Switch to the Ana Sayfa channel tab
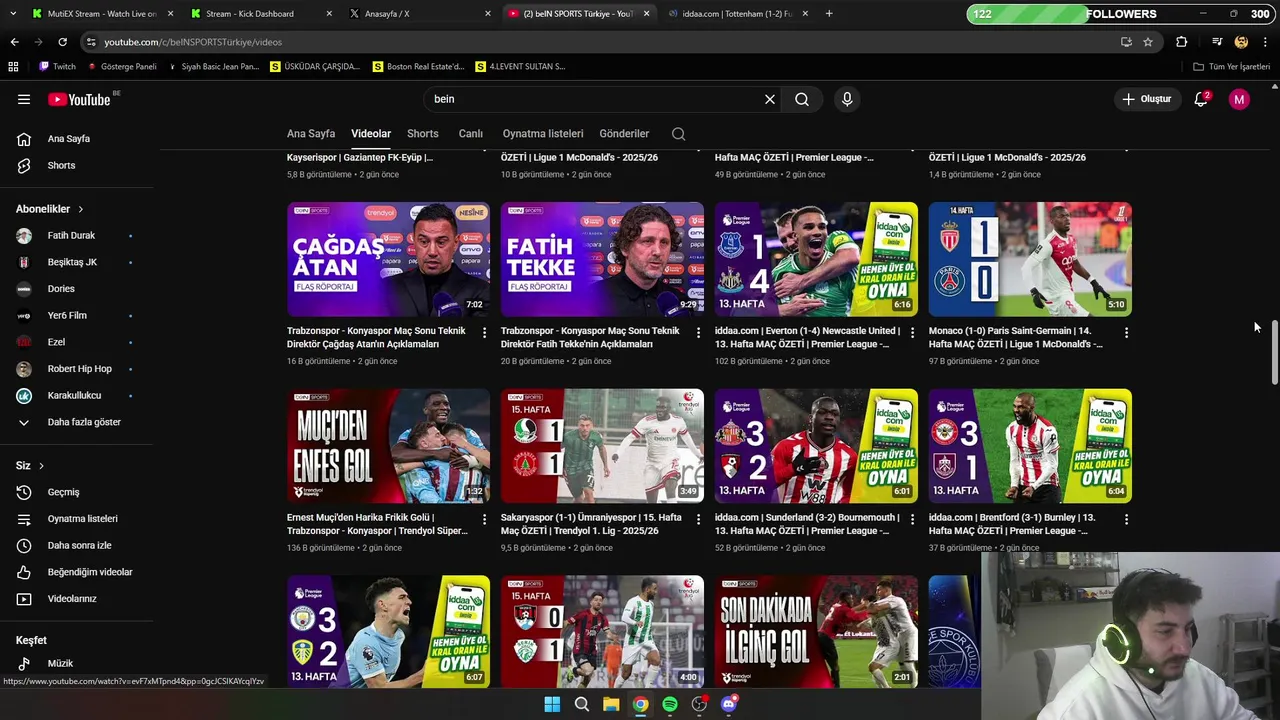The image size is (1280, 720). coord(311,134)
